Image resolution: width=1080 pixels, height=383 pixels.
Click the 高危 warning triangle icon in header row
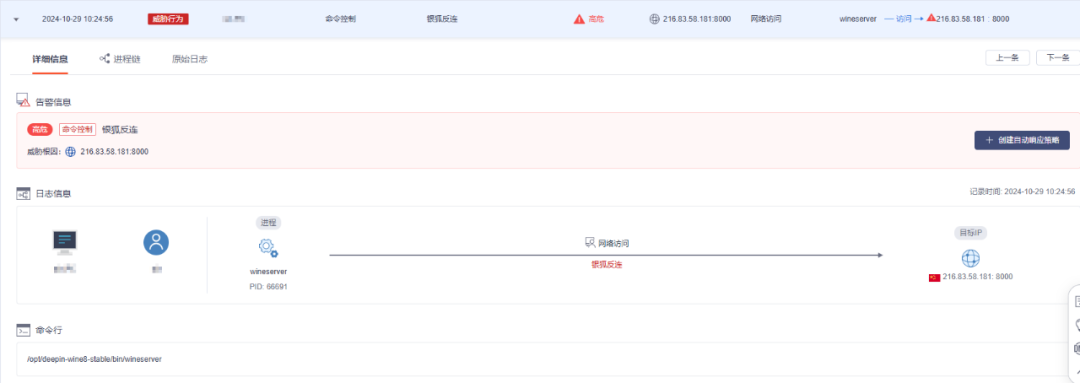579,19
